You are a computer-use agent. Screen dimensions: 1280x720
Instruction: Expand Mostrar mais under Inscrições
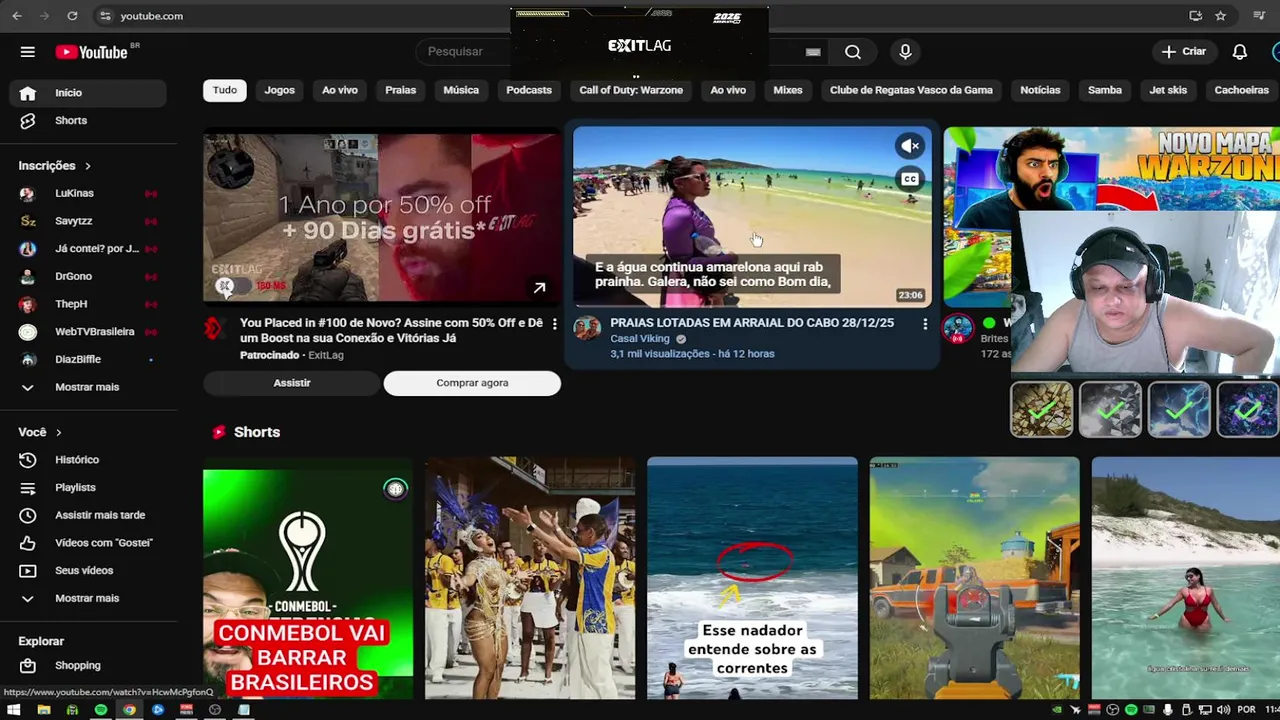point(88,387)
